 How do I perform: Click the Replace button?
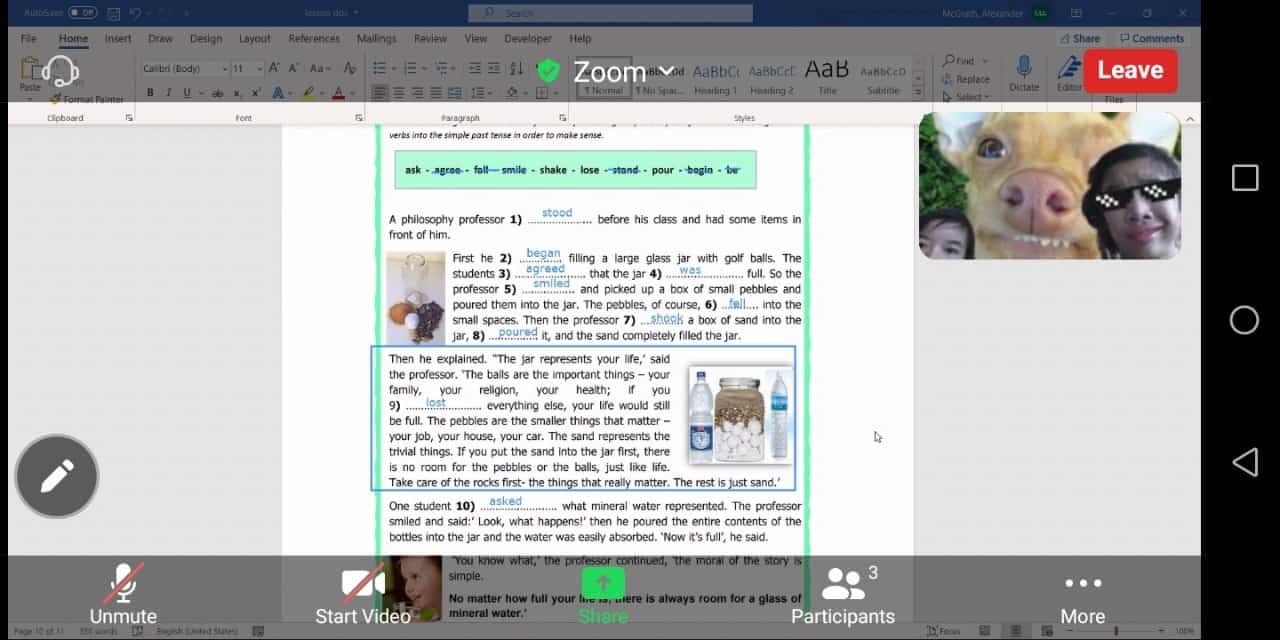click(x=965, y=79)
